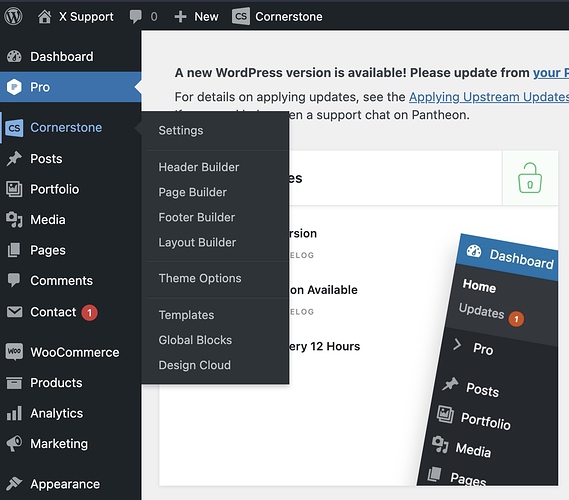This screenshot has width=569, height=500.
Task: Click the green unlocked padlock icon
Action: [530, 178]
